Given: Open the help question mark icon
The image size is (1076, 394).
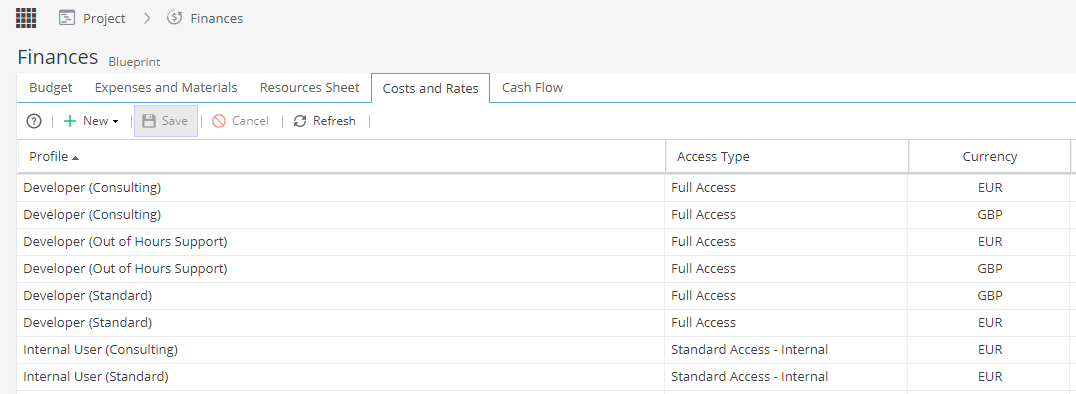Looking at the screenshot, I should [x=34, y=121].
